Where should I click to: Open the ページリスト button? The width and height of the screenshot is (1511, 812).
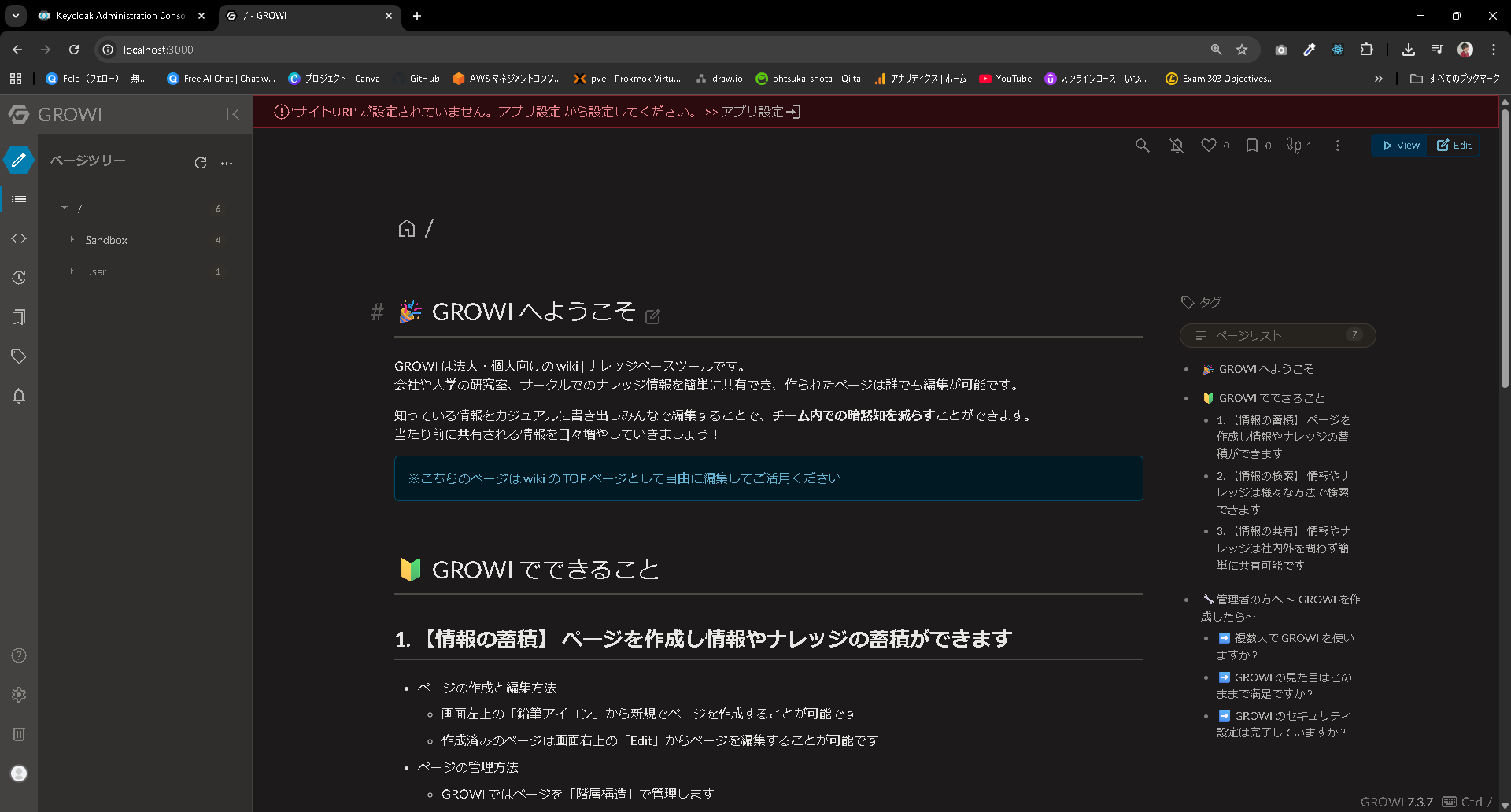coord(1277,335)
